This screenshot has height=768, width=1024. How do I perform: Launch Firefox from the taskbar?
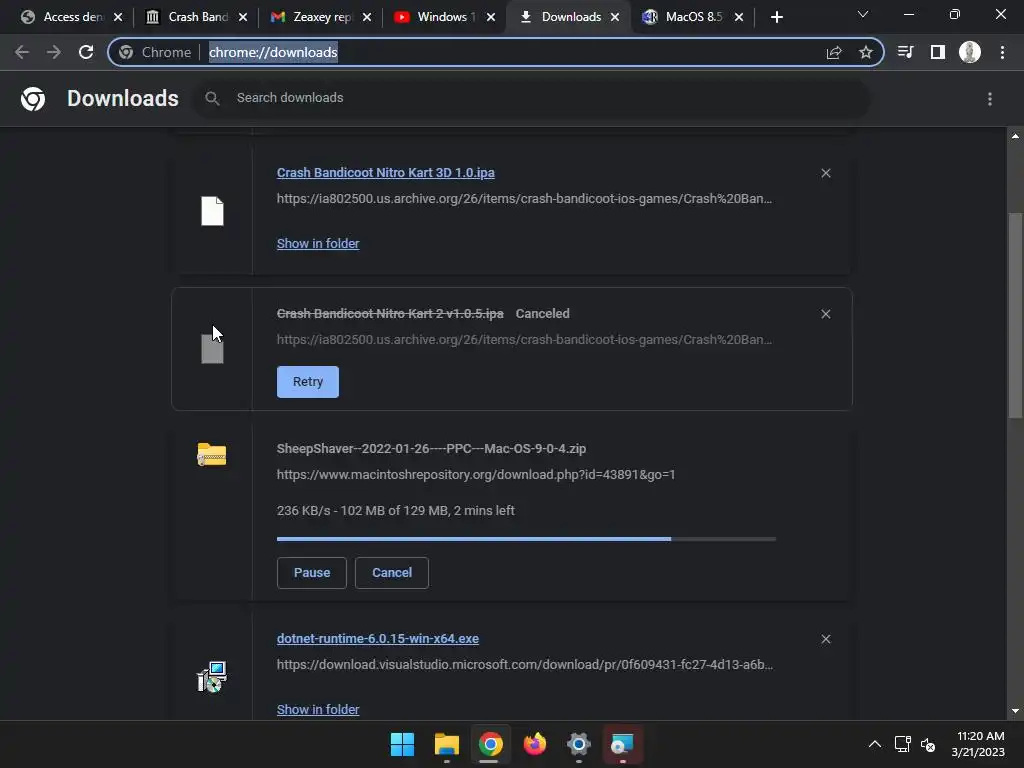click(x=535, y=744)
